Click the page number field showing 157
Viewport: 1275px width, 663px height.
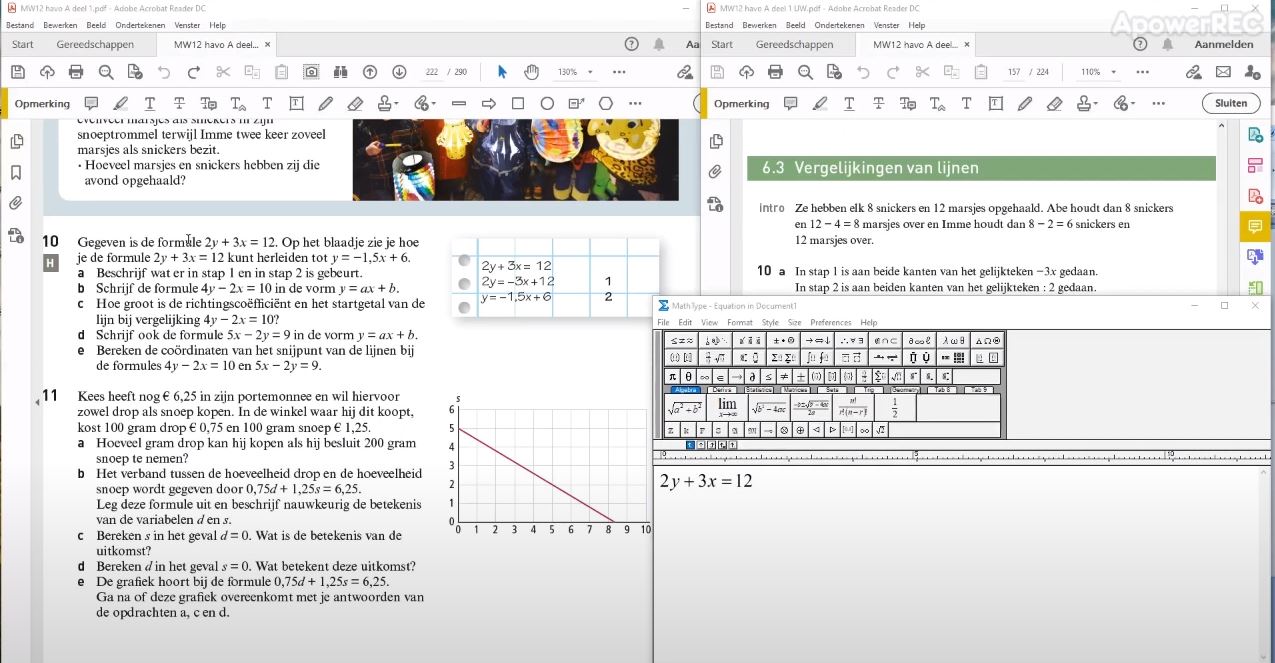click(x=1014, y=72)
